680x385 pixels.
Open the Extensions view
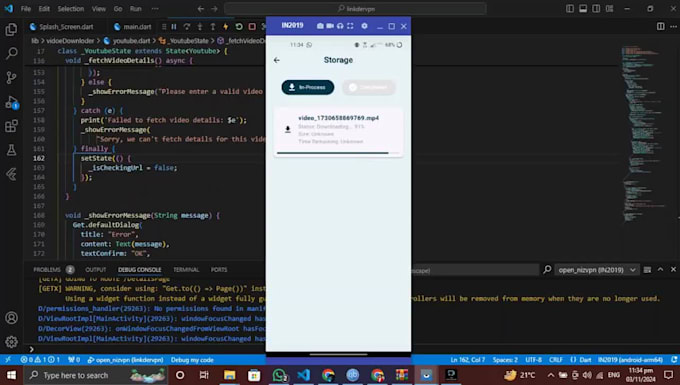[x=11, y=126]
